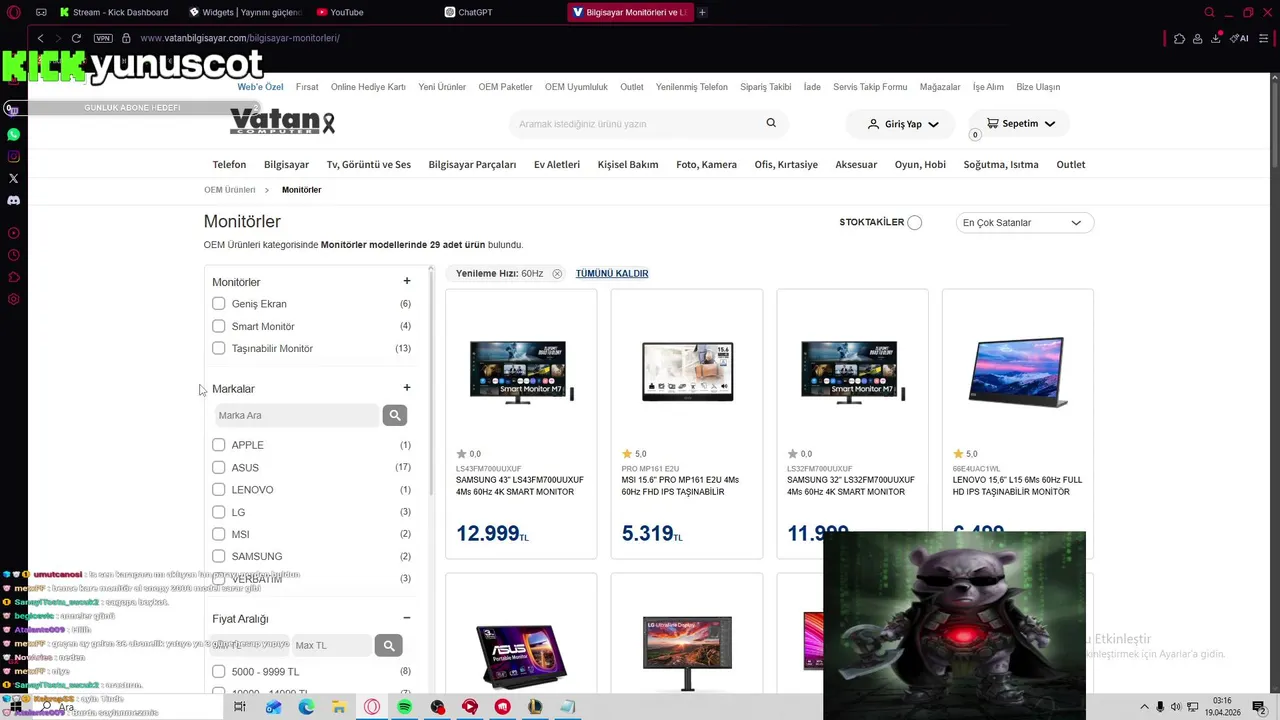Screen dimensions: 1280x720
Task: Open Instagram in the Opera sidebar
Action: point(14,156)
